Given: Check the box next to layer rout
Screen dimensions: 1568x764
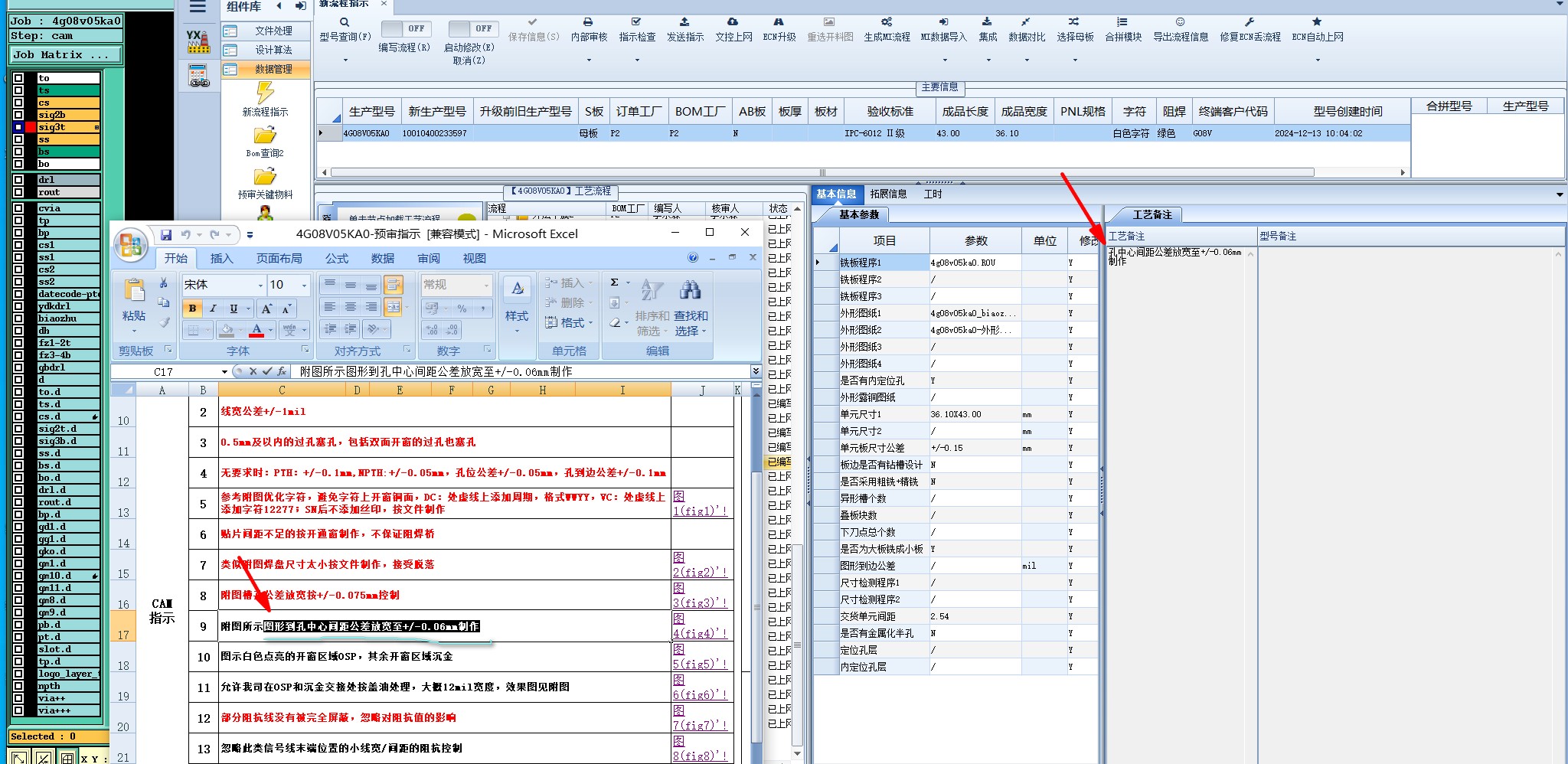Looking at the screenshot, I should pyautogui.click(x=18, y=192).
